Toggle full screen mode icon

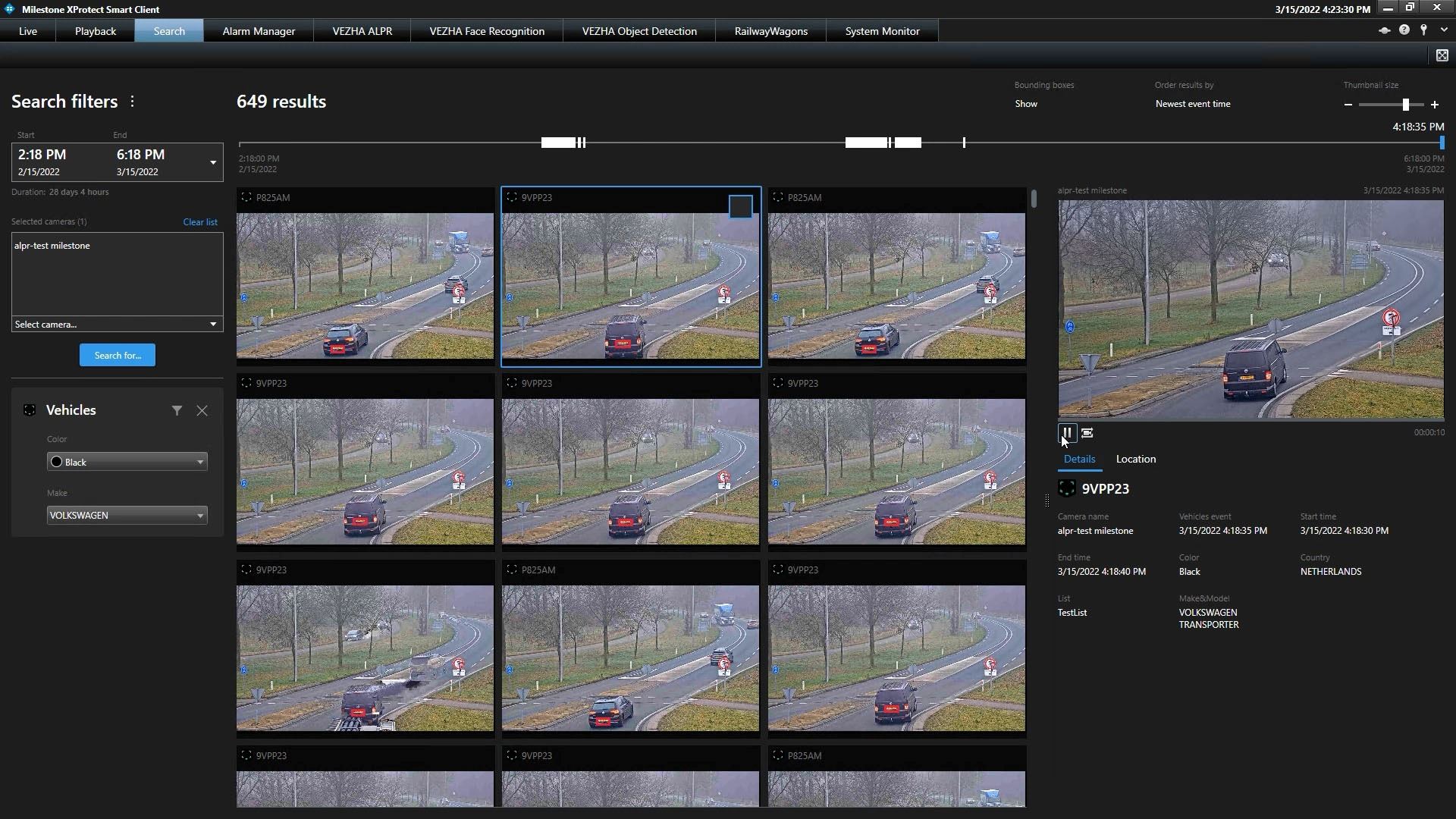[1442, 55]
